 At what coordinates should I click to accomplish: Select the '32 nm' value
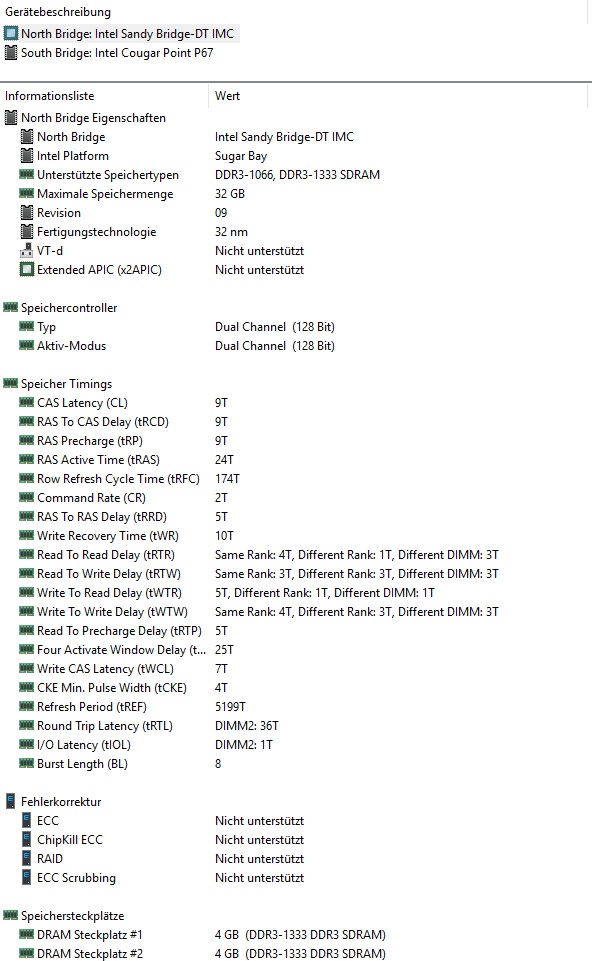point(231,232)
